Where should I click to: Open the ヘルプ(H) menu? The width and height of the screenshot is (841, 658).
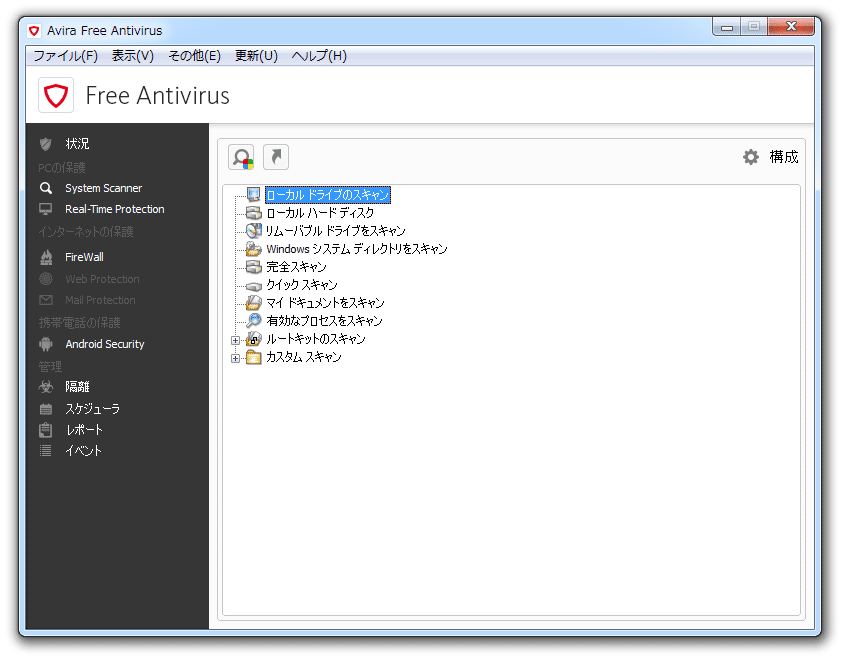[319, 56]
